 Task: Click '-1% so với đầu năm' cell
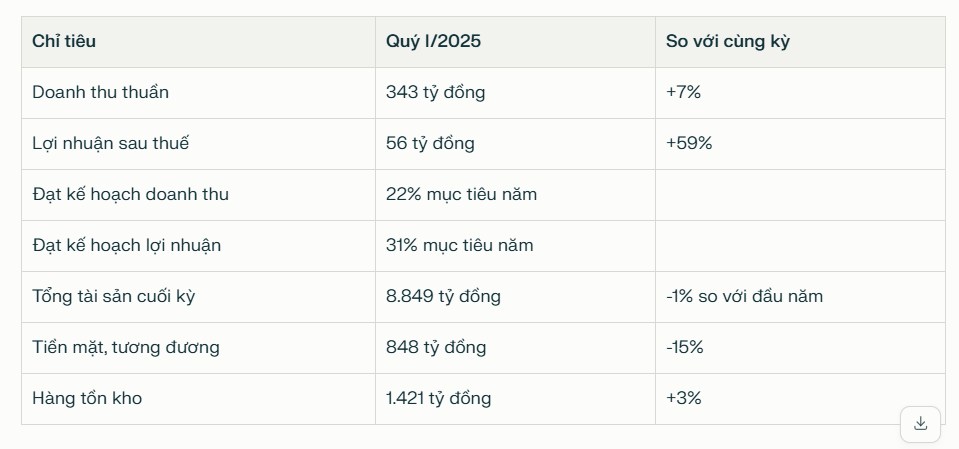(744, 296)
